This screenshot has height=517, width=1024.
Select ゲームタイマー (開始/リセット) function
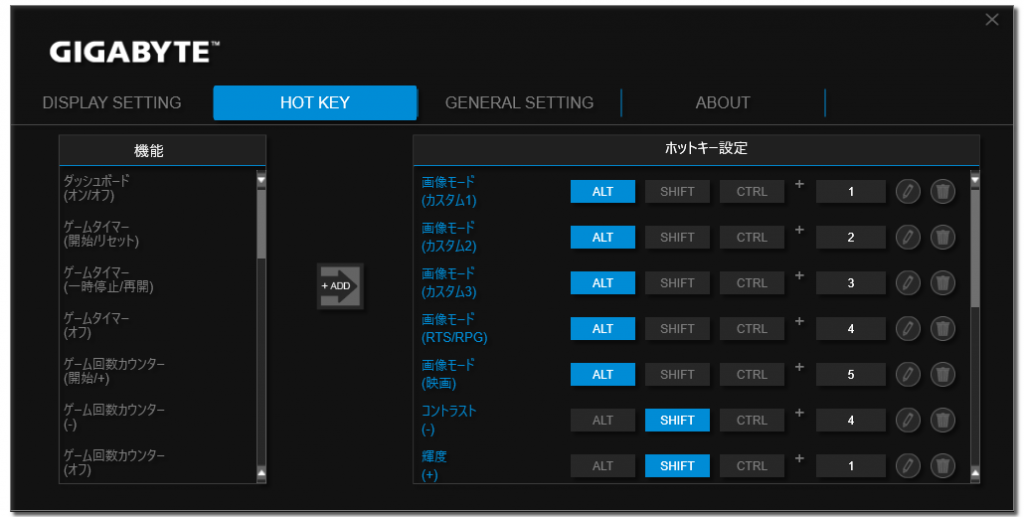[x=101, y=234]
